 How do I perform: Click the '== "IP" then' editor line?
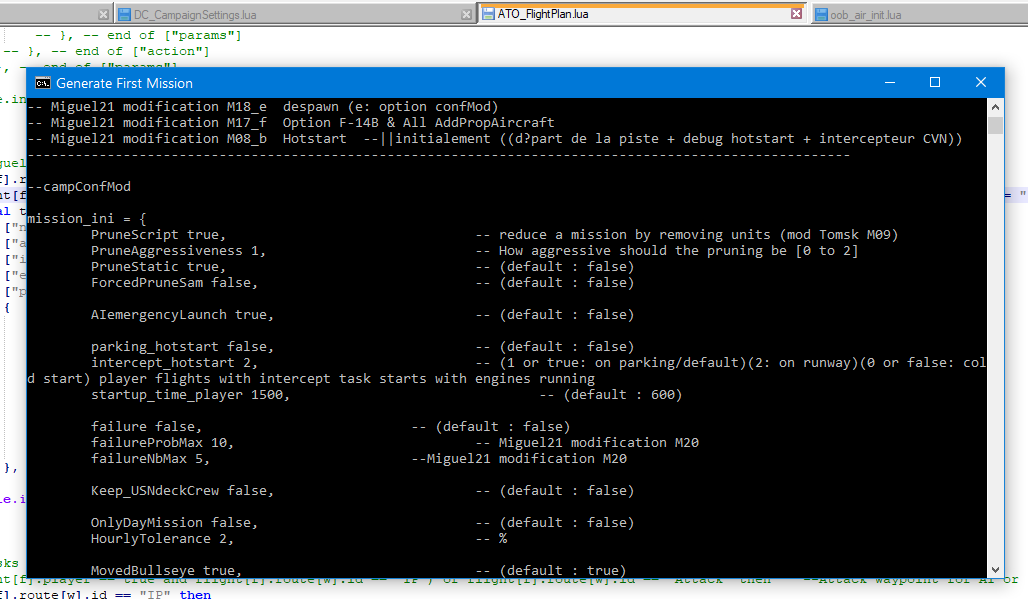[106, 594]
